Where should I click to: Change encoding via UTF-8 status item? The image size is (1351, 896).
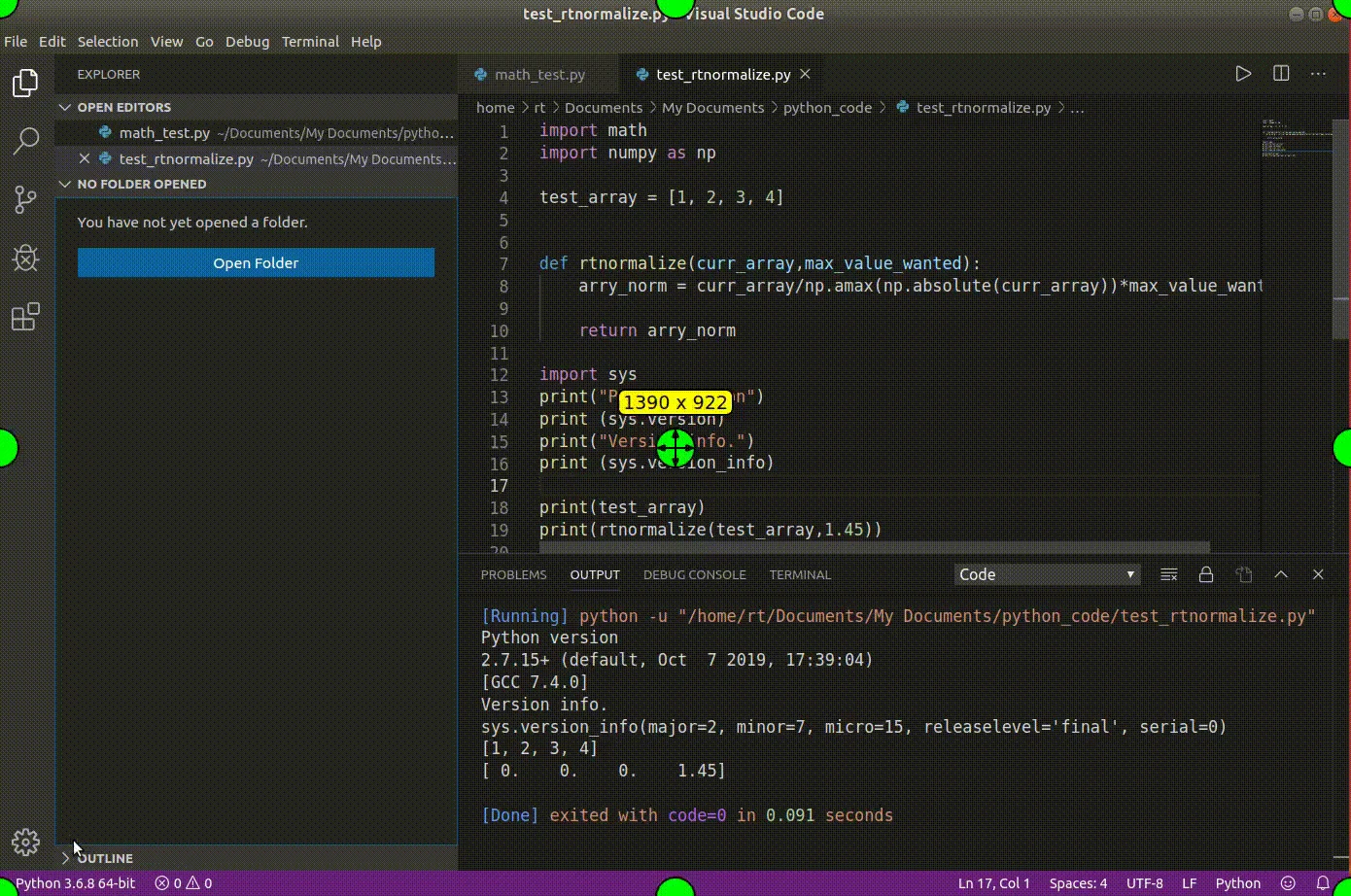pos(1144,883)
